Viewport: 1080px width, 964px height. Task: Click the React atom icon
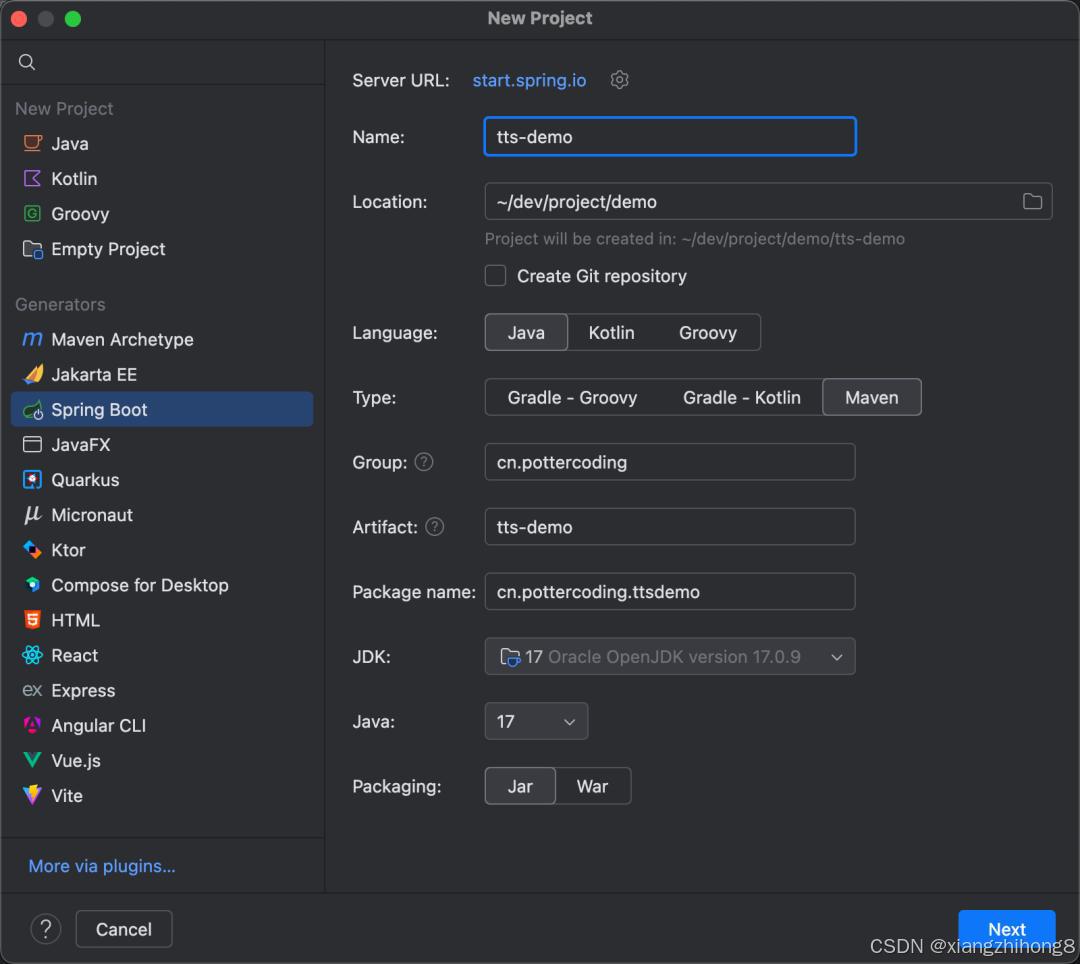[x=32, y=655]
